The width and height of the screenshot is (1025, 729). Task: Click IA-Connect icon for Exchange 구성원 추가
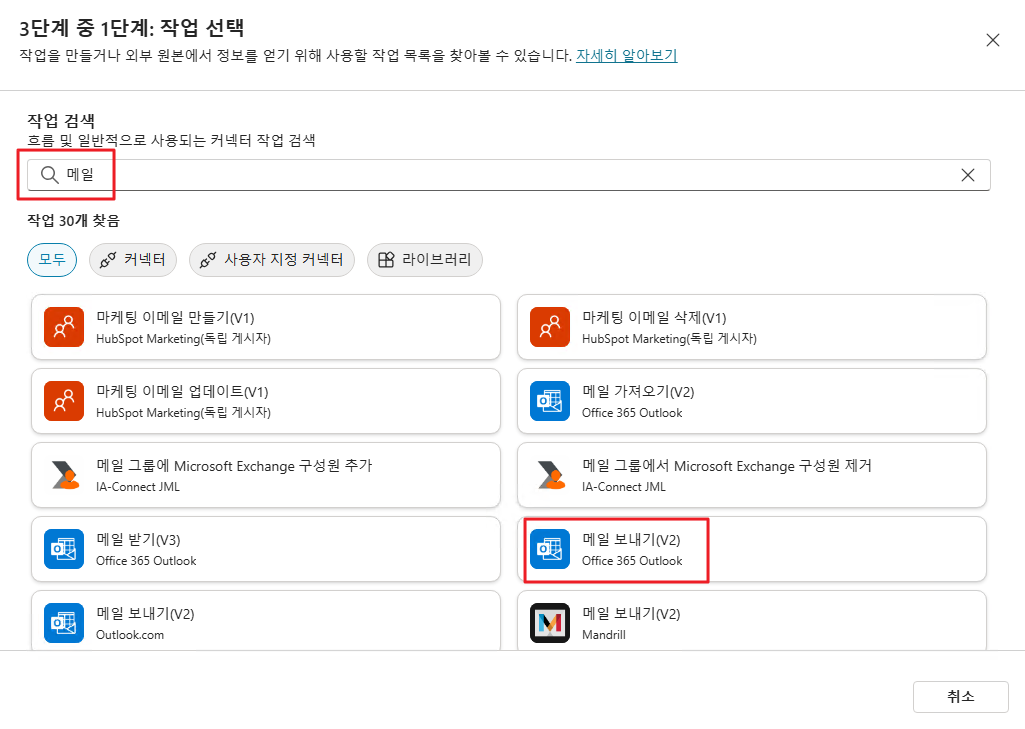tap(64, 475)
